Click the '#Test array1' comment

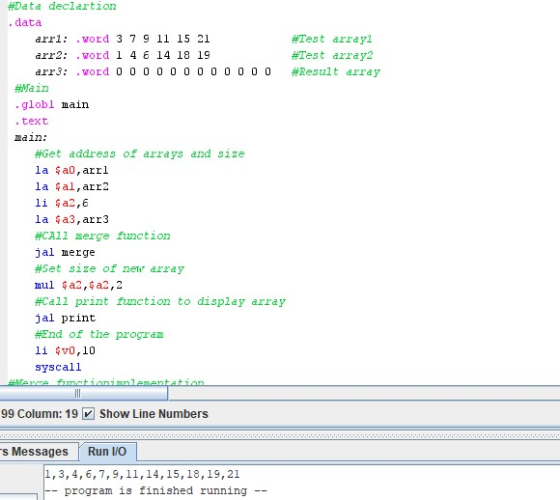[332, 39]
